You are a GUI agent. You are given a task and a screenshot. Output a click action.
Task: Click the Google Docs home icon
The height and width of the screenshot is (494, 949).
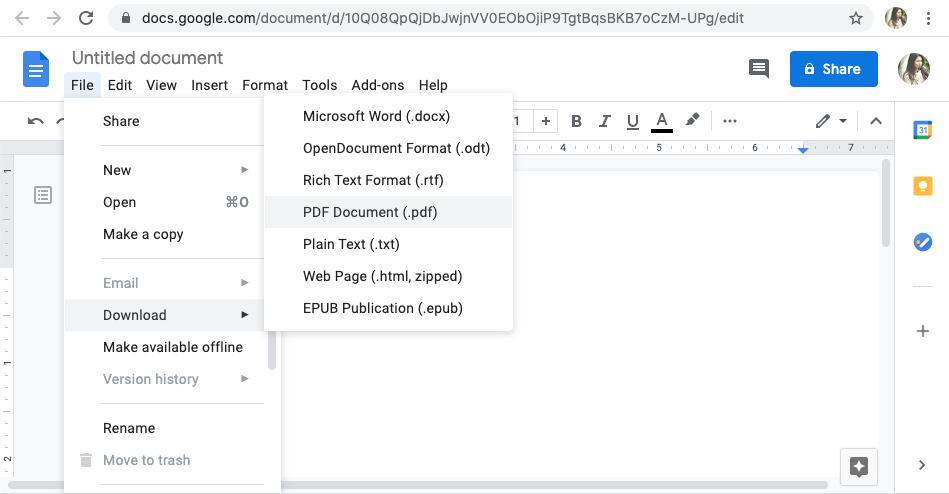[36, 70]
